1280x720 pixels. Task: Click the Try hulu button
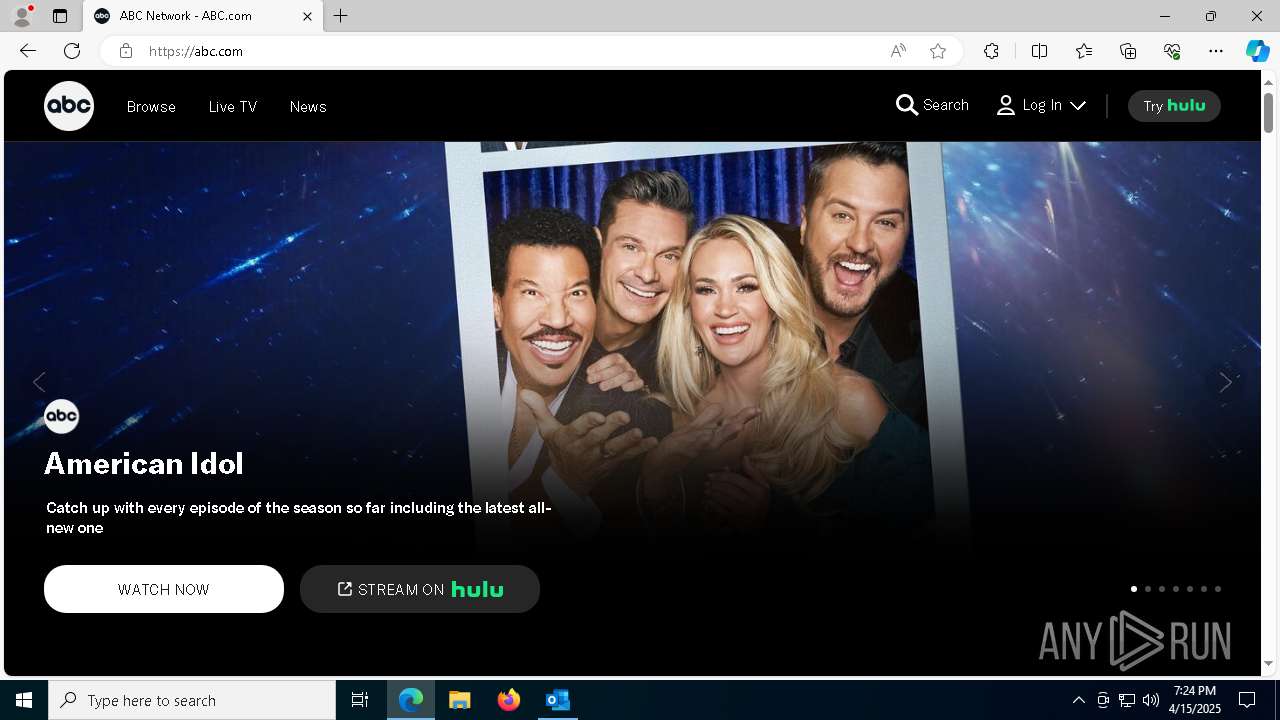click(1174, 106)
